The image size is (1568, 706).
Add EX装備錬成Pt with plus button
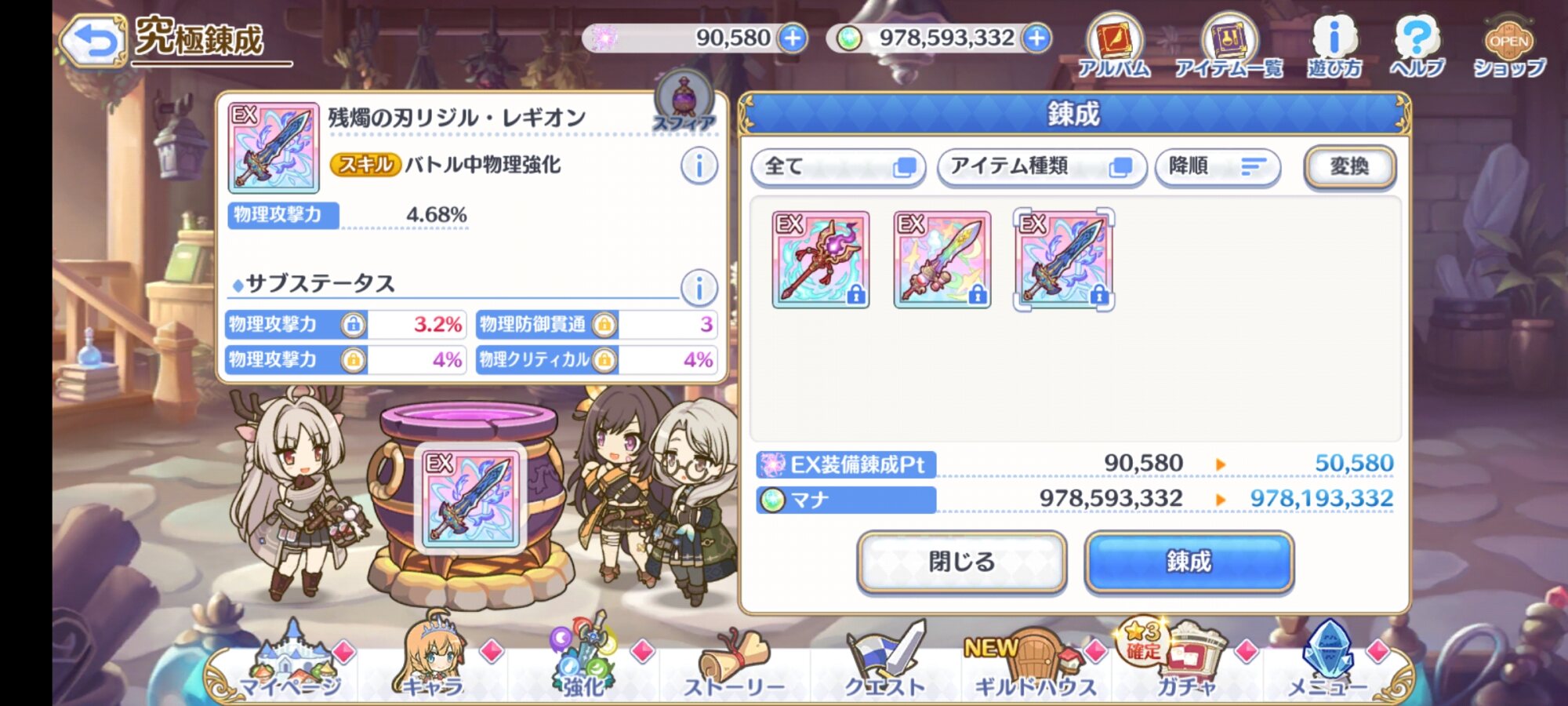[x=793, y=38]
